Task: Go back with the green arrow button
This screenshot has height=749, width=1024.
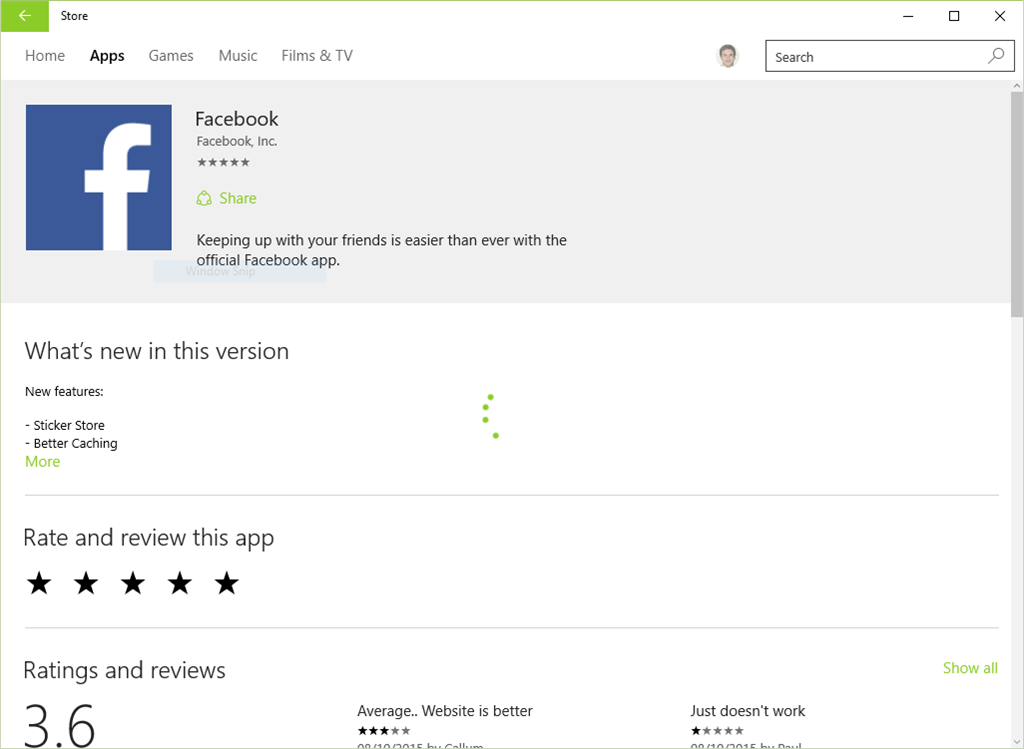Action: pyautogui.click(x=25, y=16)
